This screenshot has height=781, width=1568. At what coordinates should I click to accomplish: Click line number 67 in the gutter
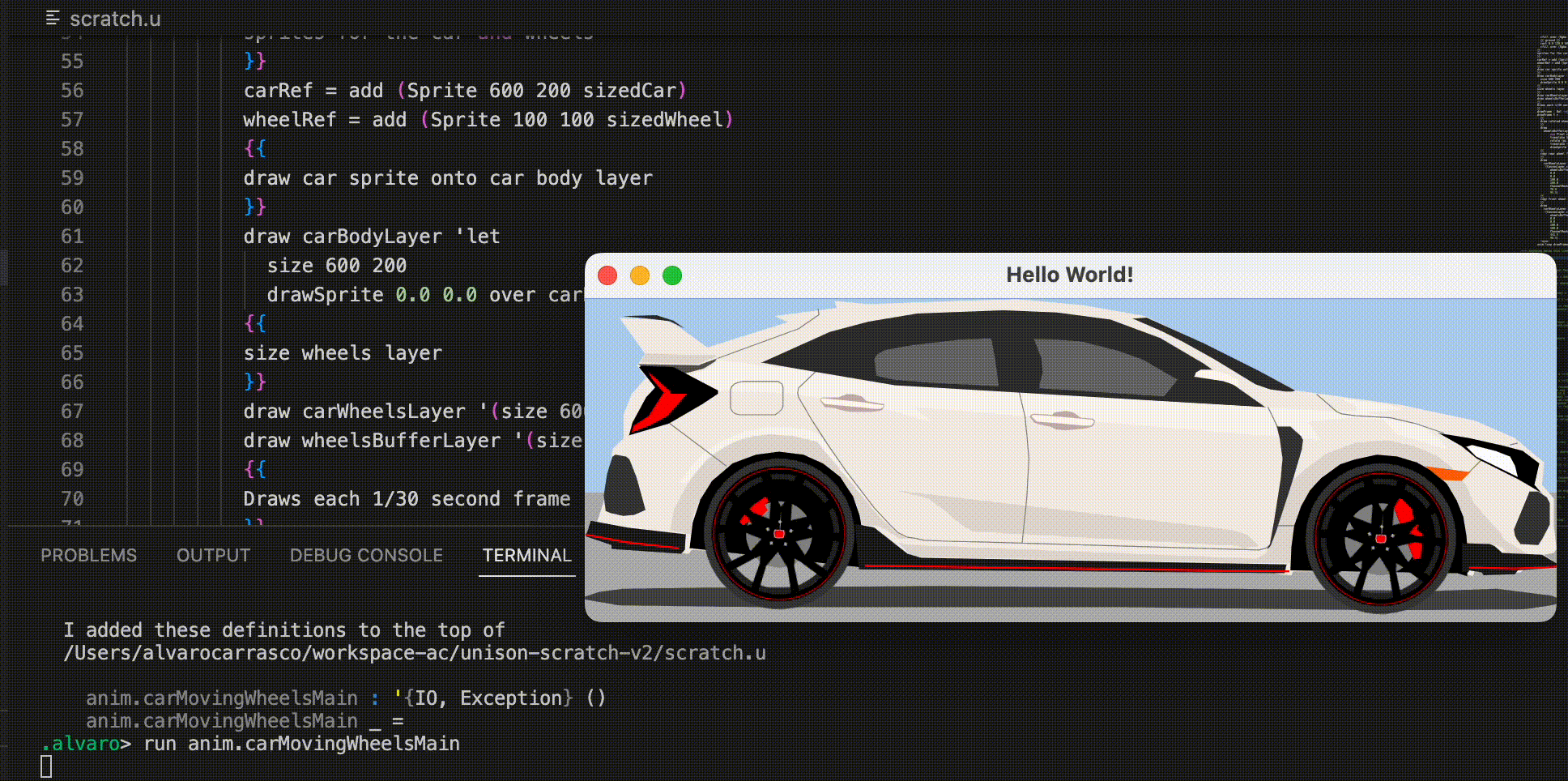(72, 412)
